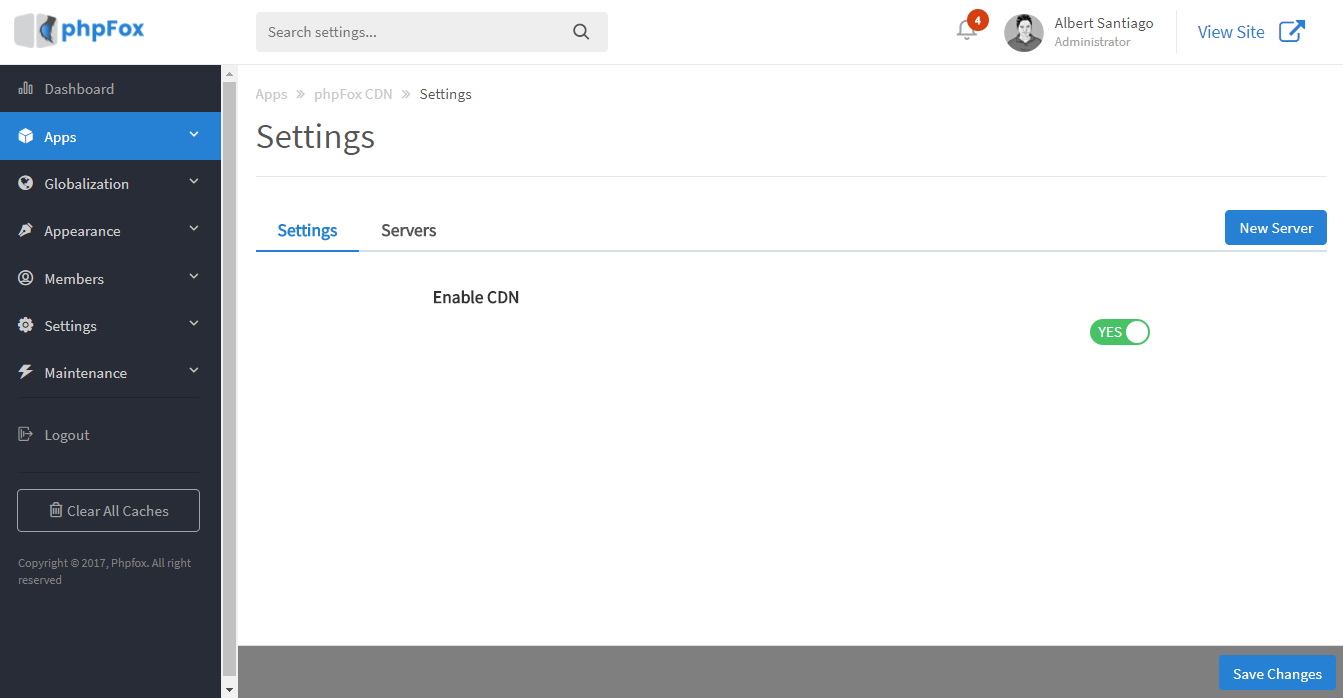1343x698 pixels.
Task: Open the Members sidebar menu
Action: click(x=110, y=278)
